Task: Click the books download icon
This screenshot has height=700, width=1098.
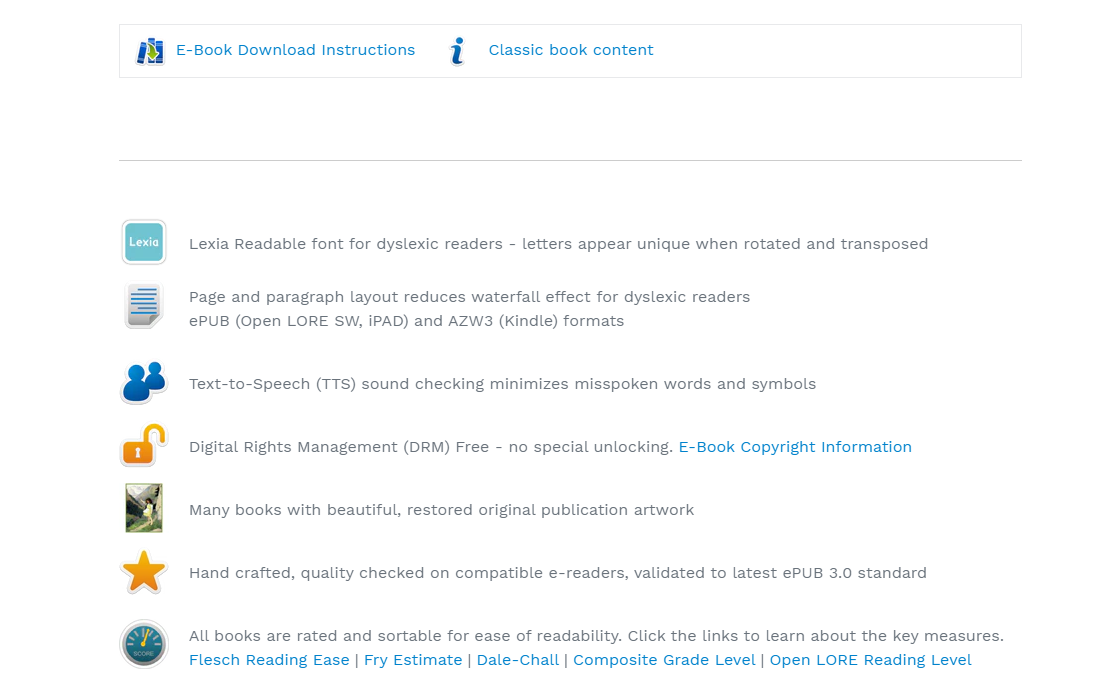Action: (x=150, y=51)
